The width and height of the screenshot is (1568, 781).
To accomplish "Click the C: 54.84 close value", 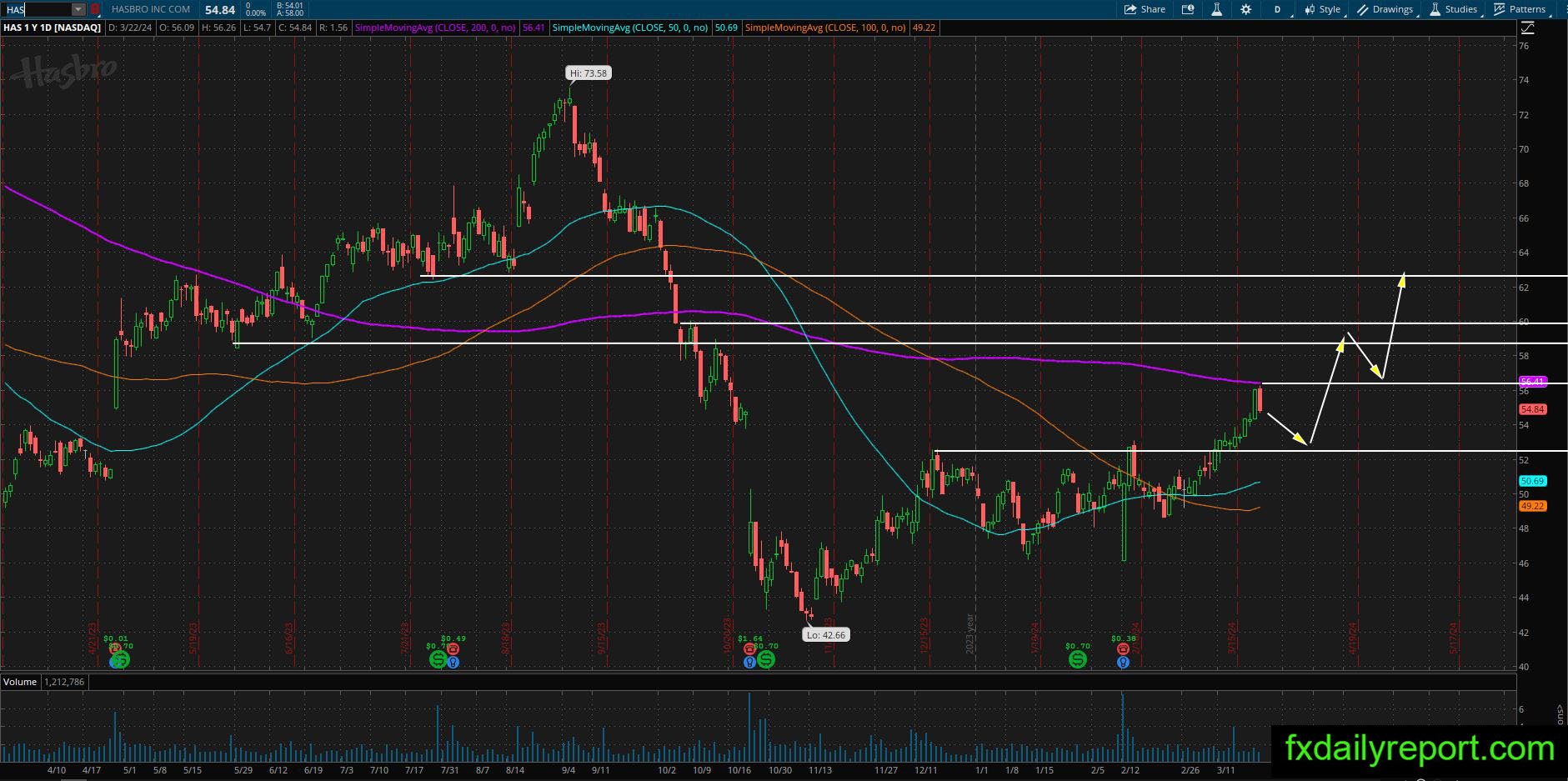I will tap(295, 28).
